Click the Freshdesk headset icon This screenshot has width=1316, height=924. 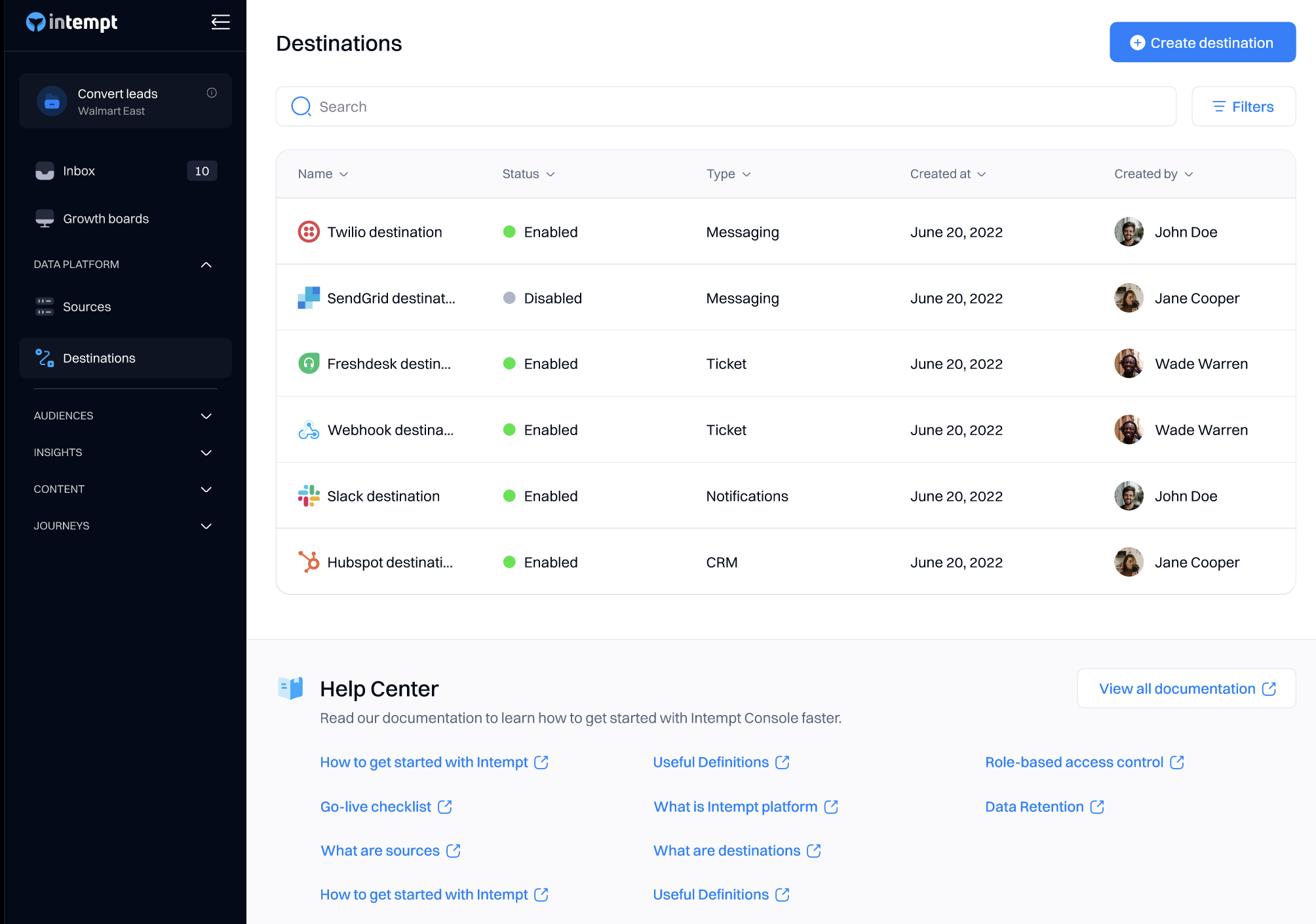[309, 364]
